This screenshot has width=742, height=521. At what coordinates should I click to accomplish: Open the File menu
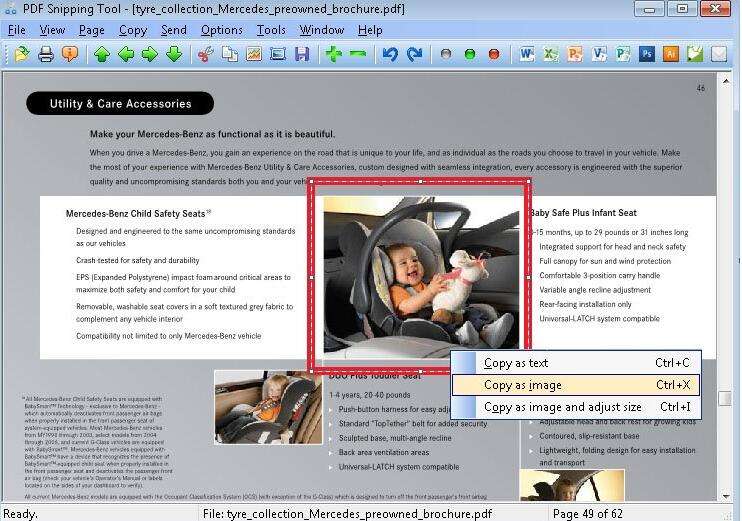click(x=17, y=30)
